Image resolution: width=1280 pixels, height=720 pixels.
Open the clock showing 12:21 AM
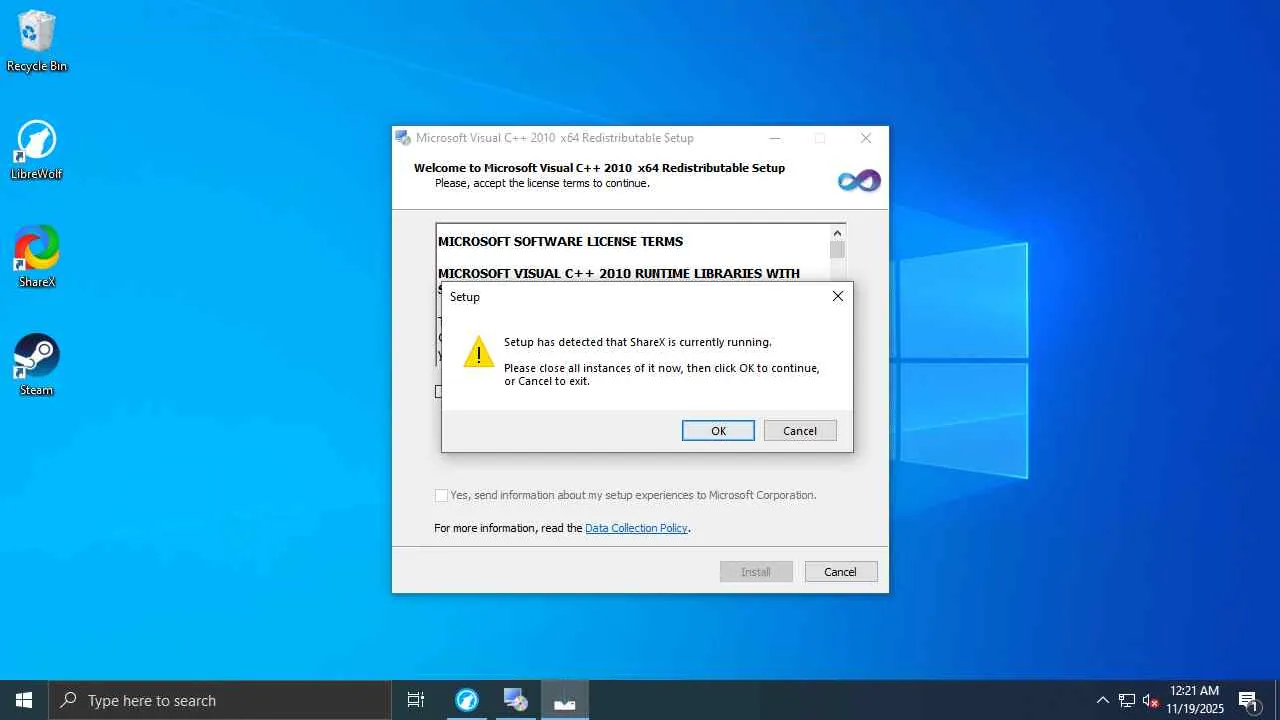click(x=1195, y=700)
